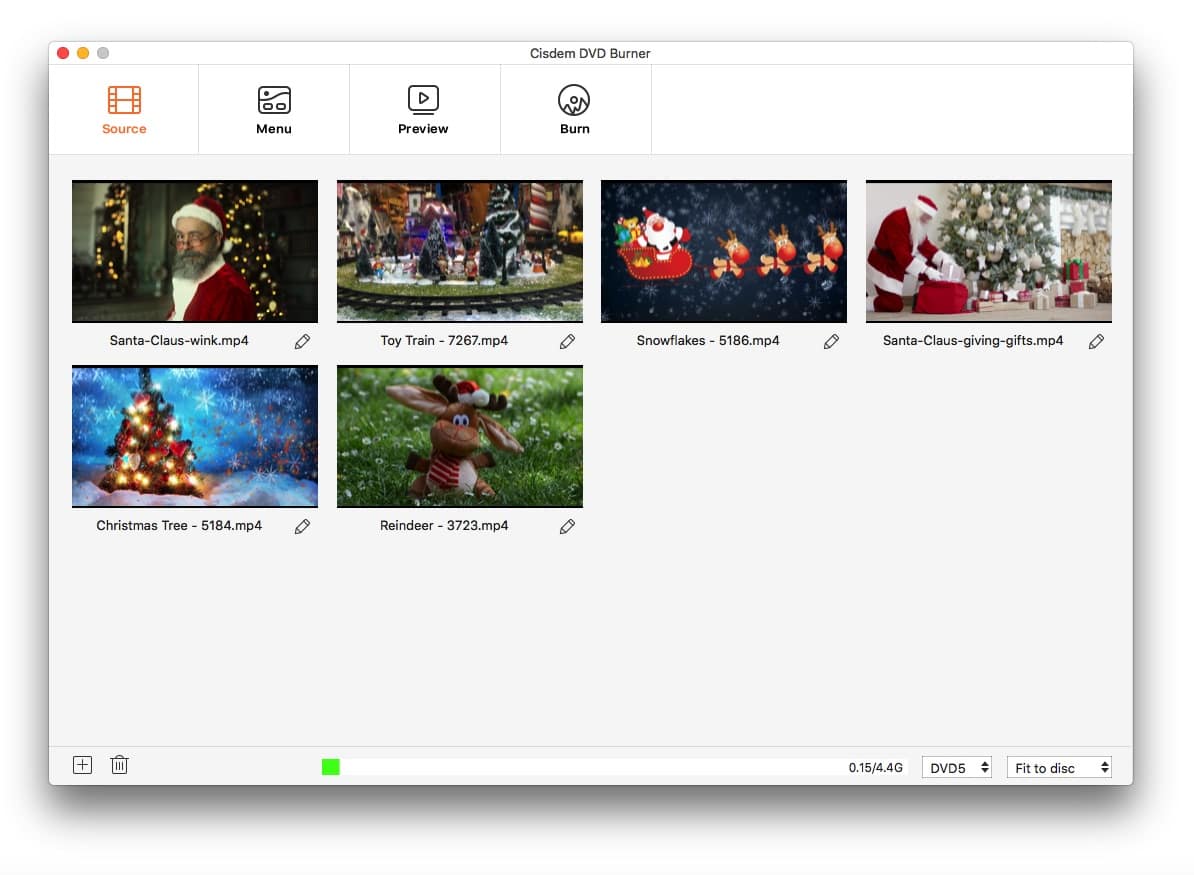Click the Burn button label
This screenshot has height=875, width=1194.
click(x=574, y=128)
